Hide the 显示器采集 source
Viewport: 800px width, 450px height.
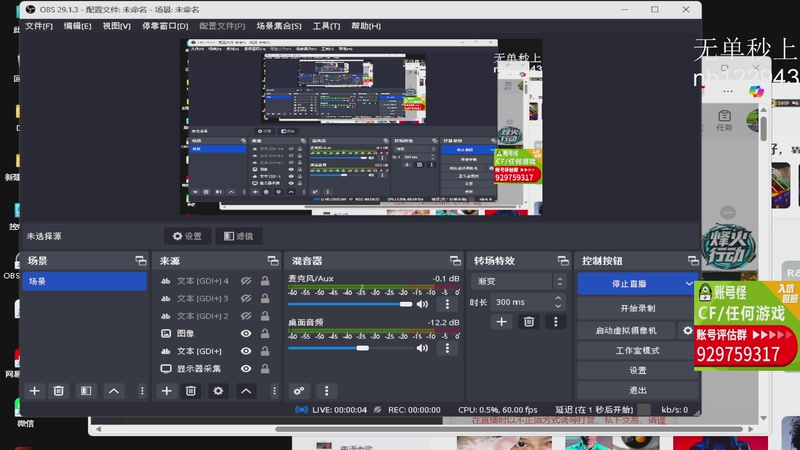(246, 368)
